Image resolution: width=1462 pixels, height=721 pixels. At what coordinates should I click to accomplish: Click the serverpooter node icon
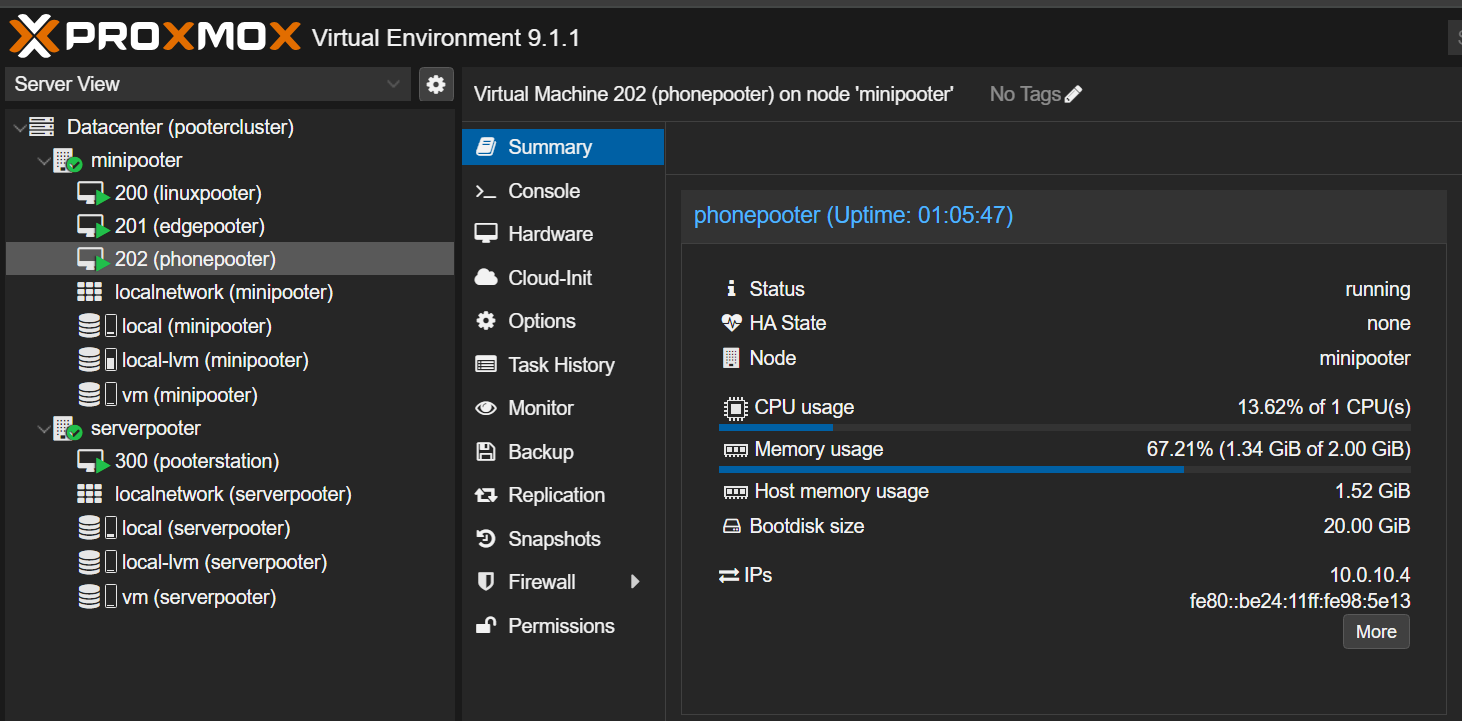point(67,428)
